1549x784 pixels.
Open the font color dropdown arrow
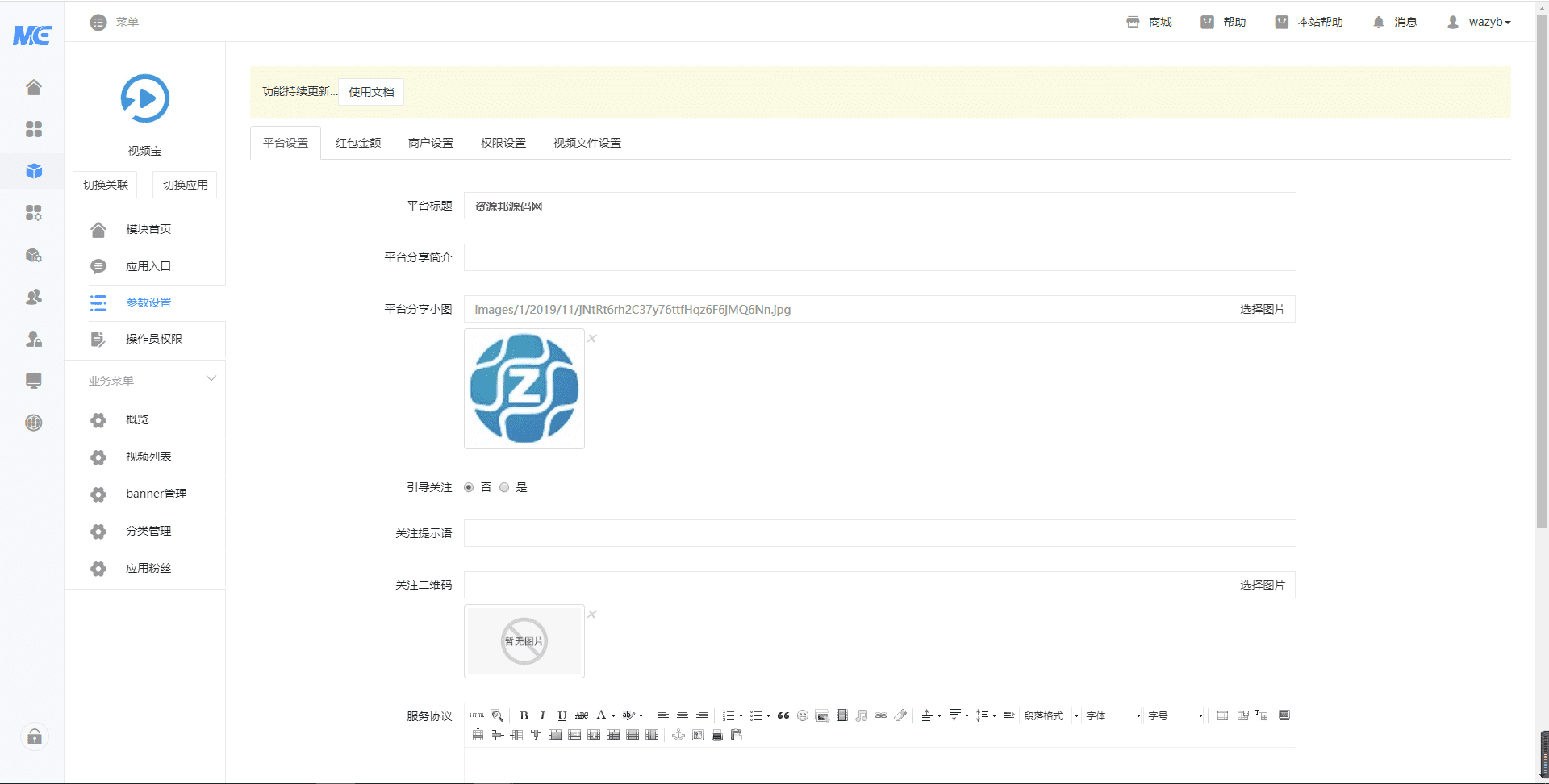click(613, 715)
